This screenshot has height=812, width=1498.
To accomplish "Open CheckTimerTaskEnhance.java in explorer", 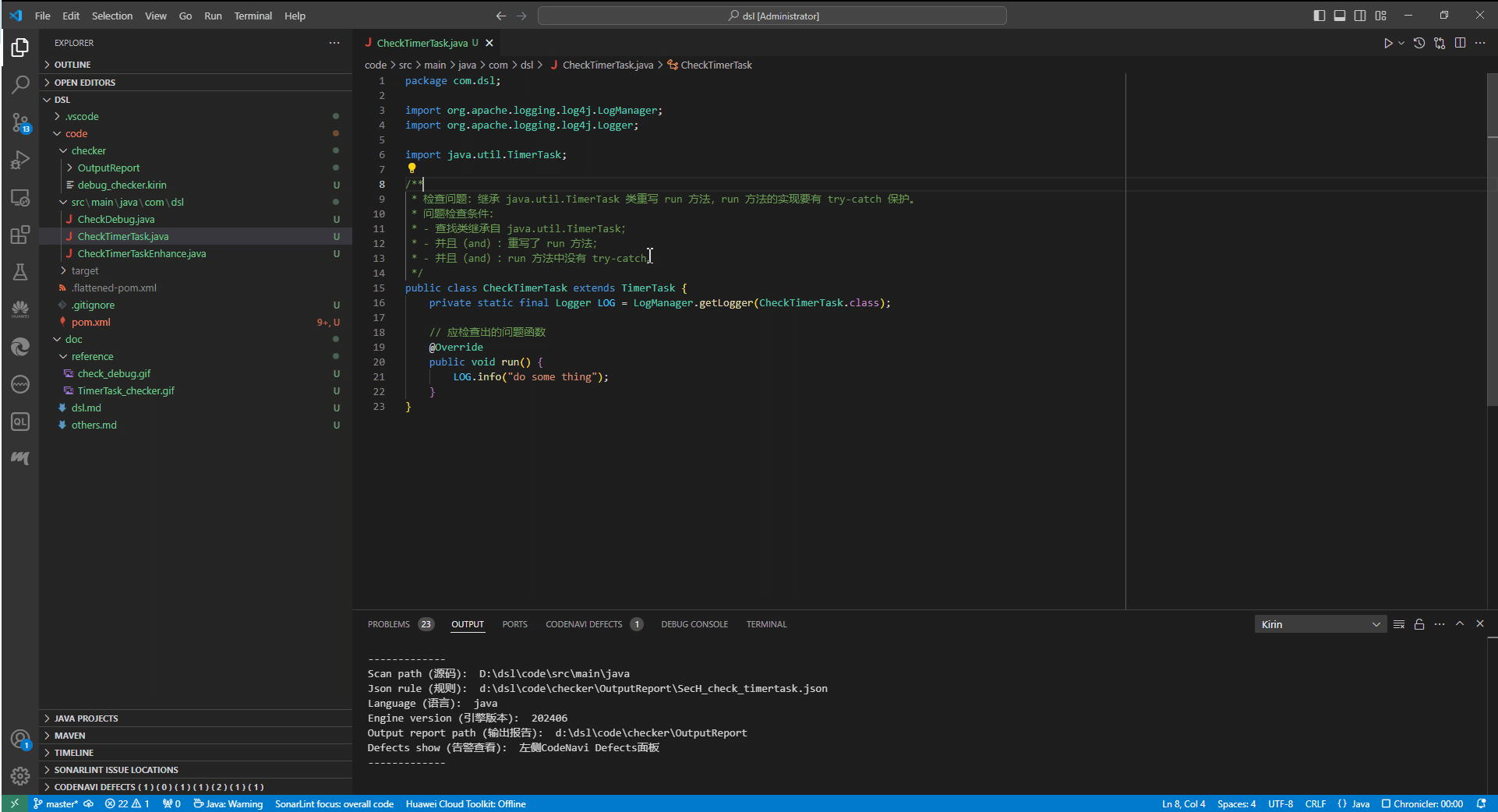I will click(x=141, y=253).
